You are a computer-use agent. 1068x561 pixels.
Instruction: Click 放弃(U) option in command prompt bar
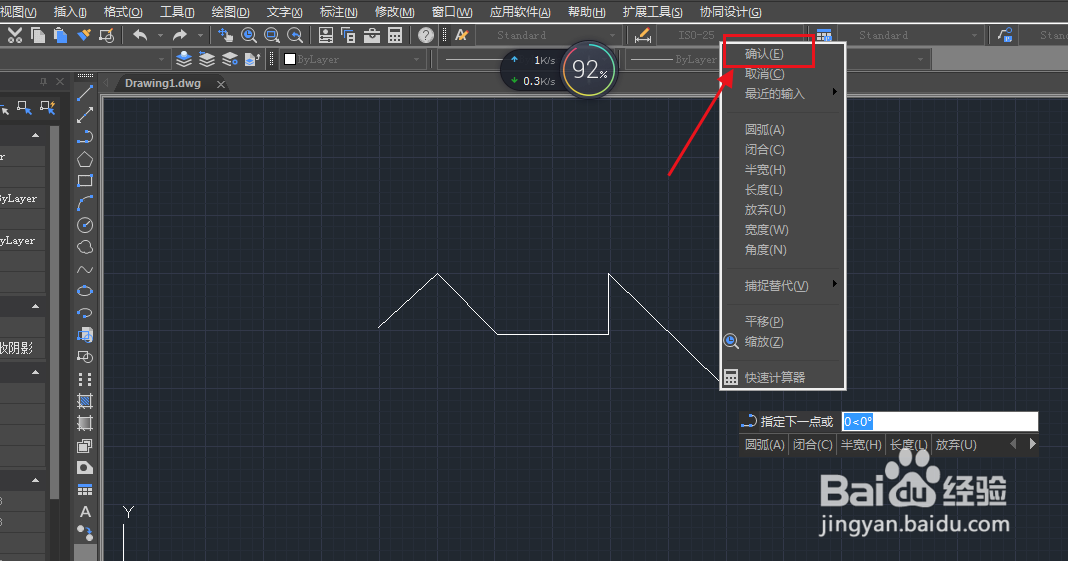pyautogui.click(x=956, y=445)
